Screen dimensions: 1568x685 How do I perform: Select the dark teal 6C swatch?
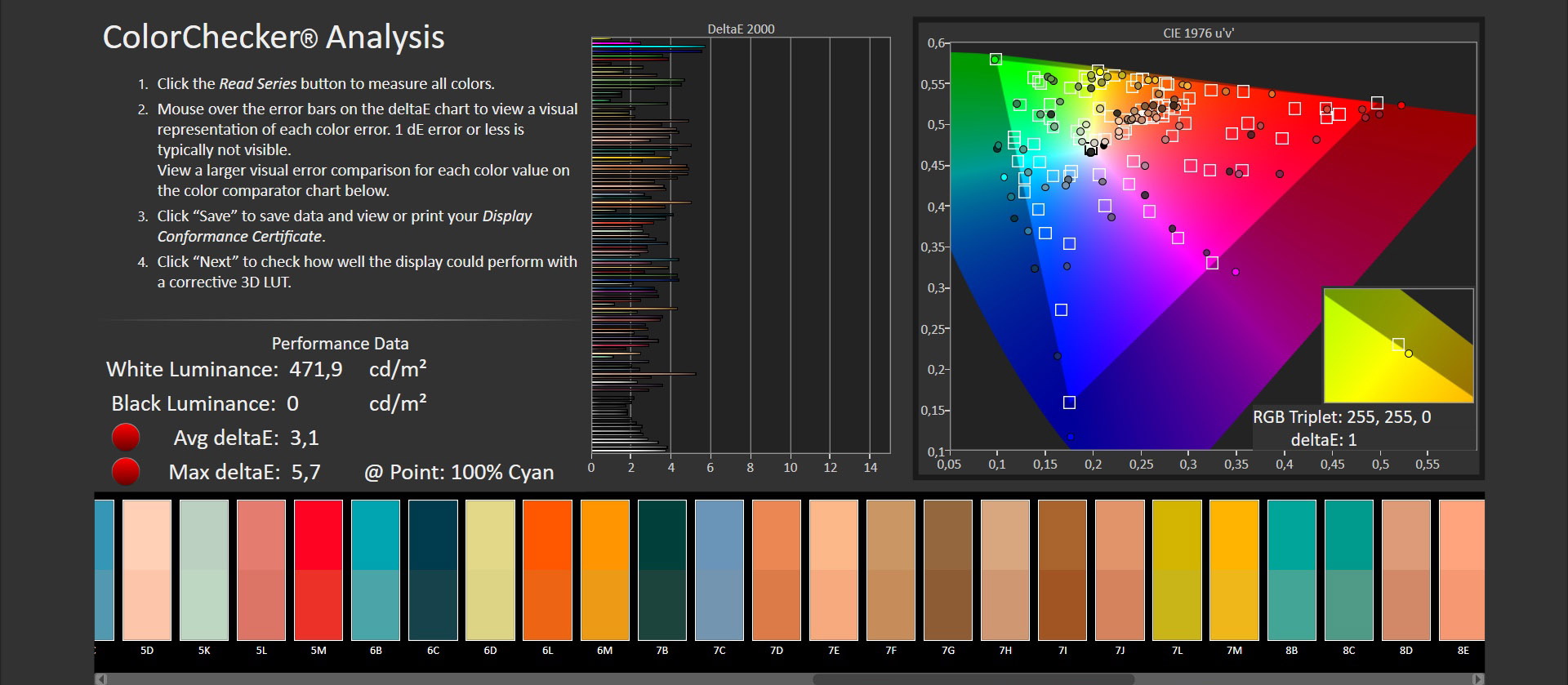(433, 570)
